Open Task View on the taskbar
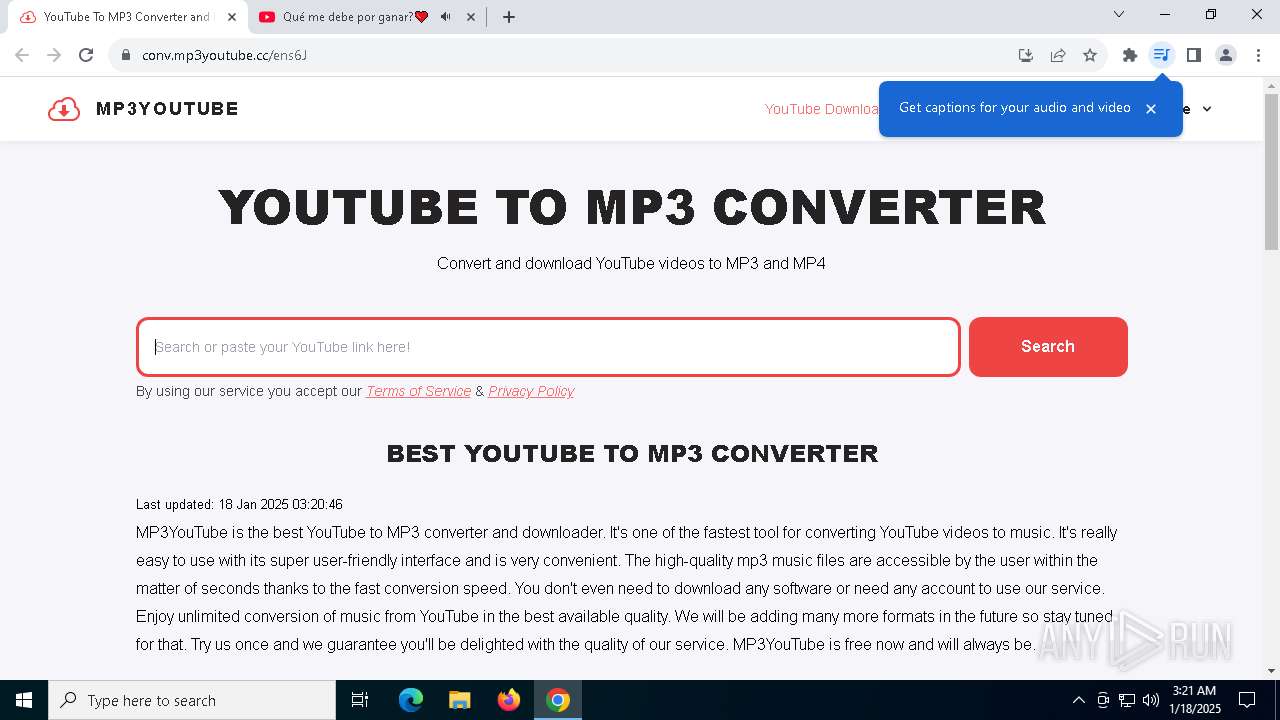Viewport: 1280px width, 720px height. 360,700
